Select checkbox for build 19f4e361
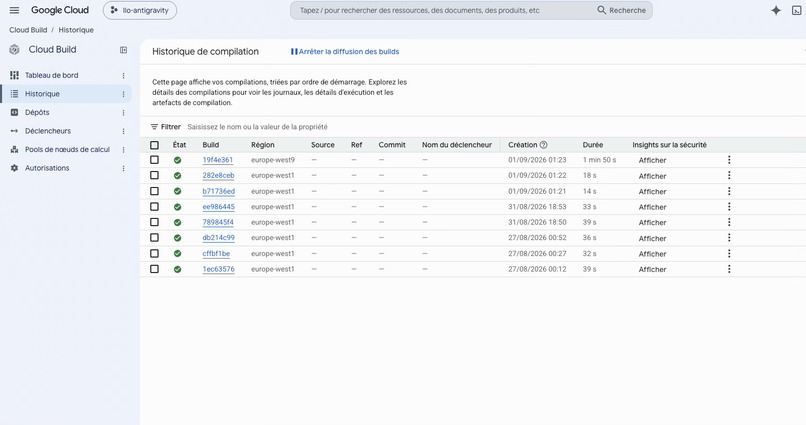This screenshot has height=425, width=806. [154, 160]
